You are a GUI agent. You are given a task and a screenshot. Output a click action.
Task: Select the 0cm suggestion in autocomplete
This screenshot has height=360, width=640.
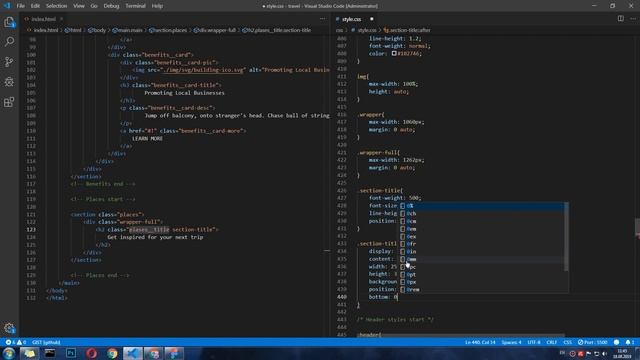482,221
